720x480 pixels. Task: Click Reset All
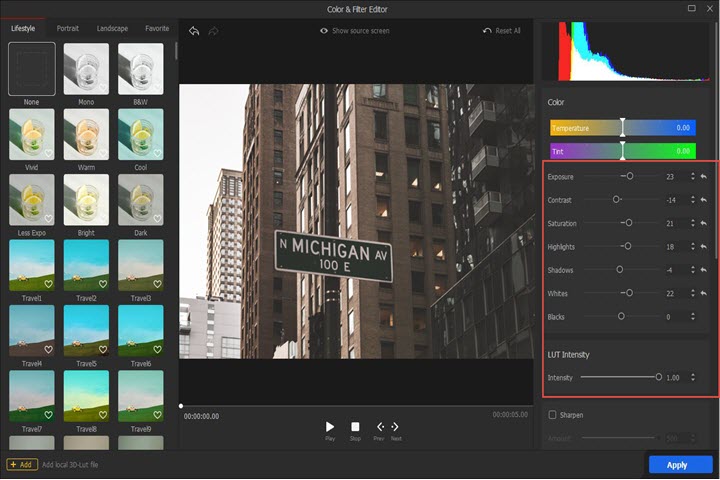pos(501,31)
